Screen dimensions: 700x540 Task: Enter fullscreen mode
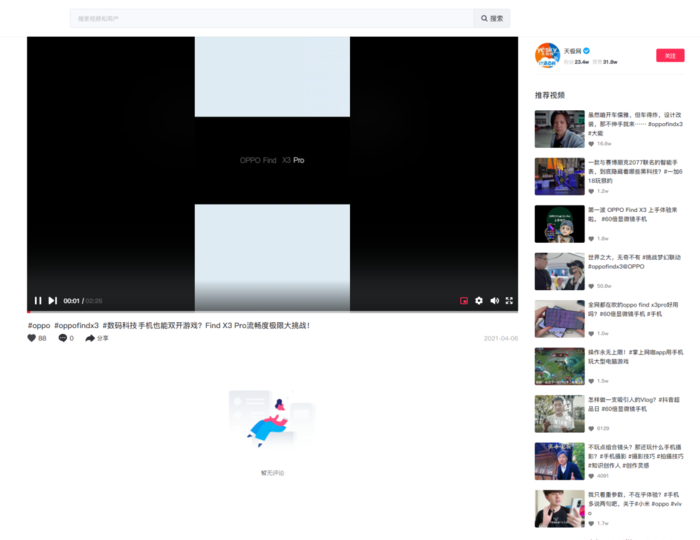[509, 301]
